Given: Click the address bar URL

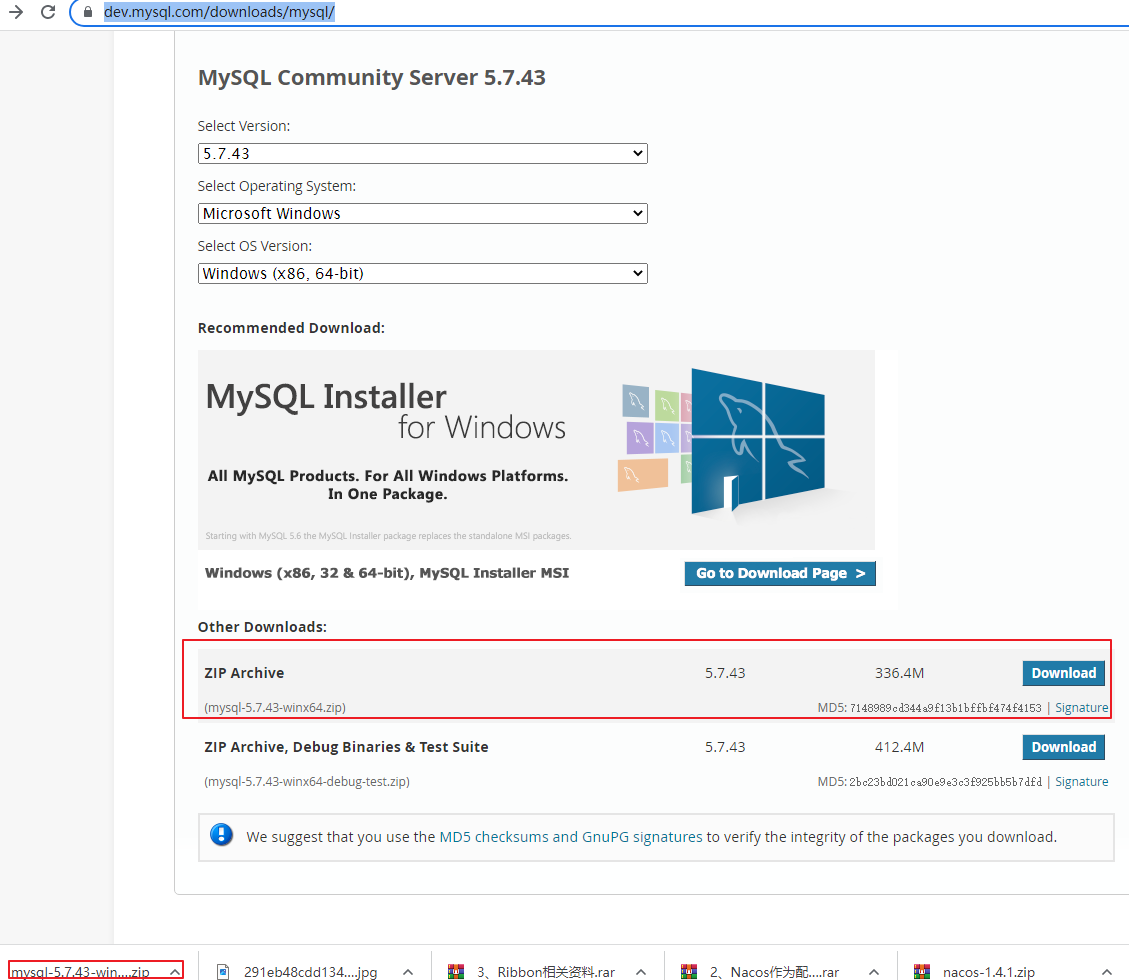Looking at the screenshot, I should pos(219,12).
